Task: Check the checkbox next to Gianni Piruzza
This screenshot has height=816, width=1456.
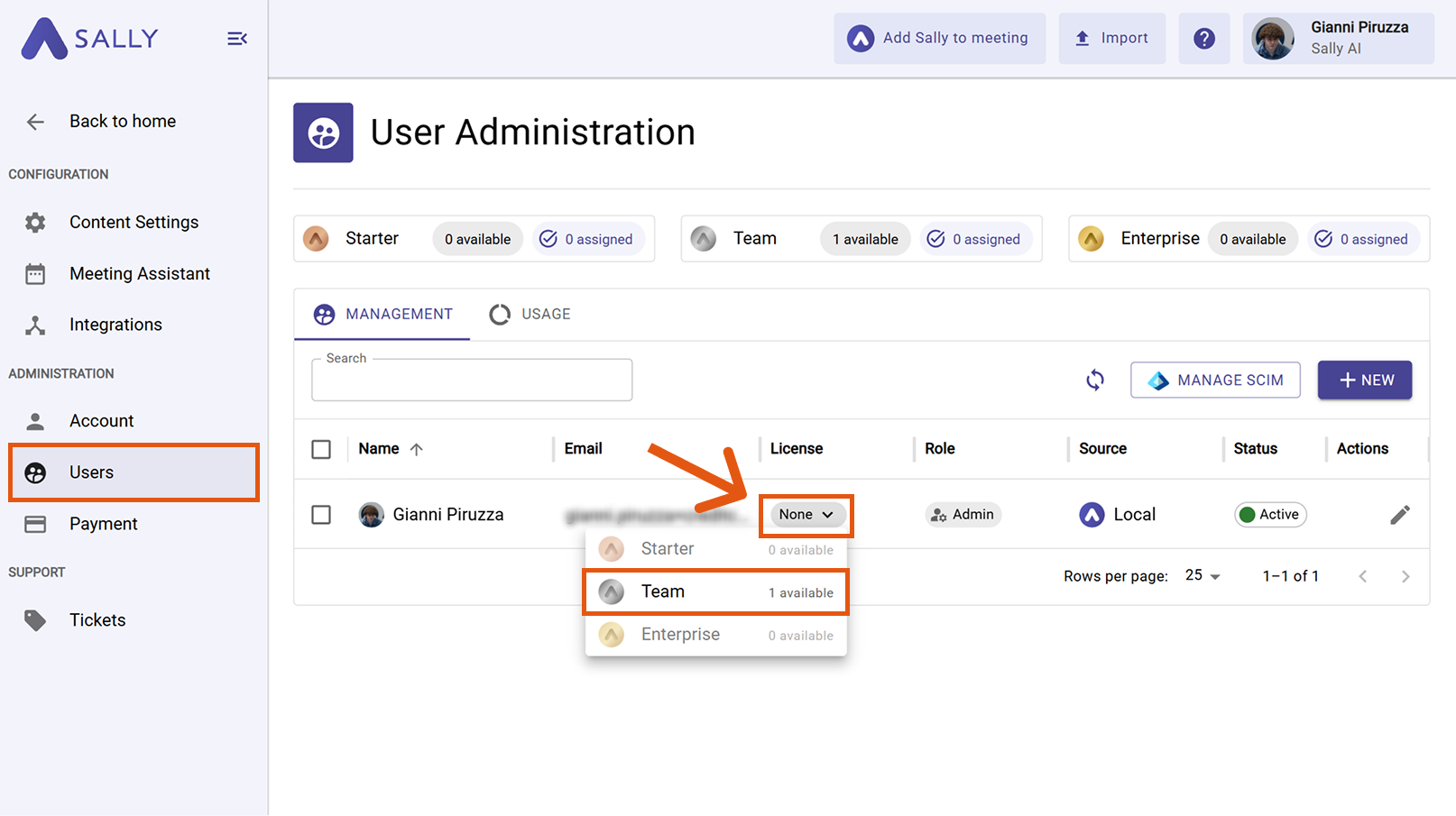Action: coord(321,514)
